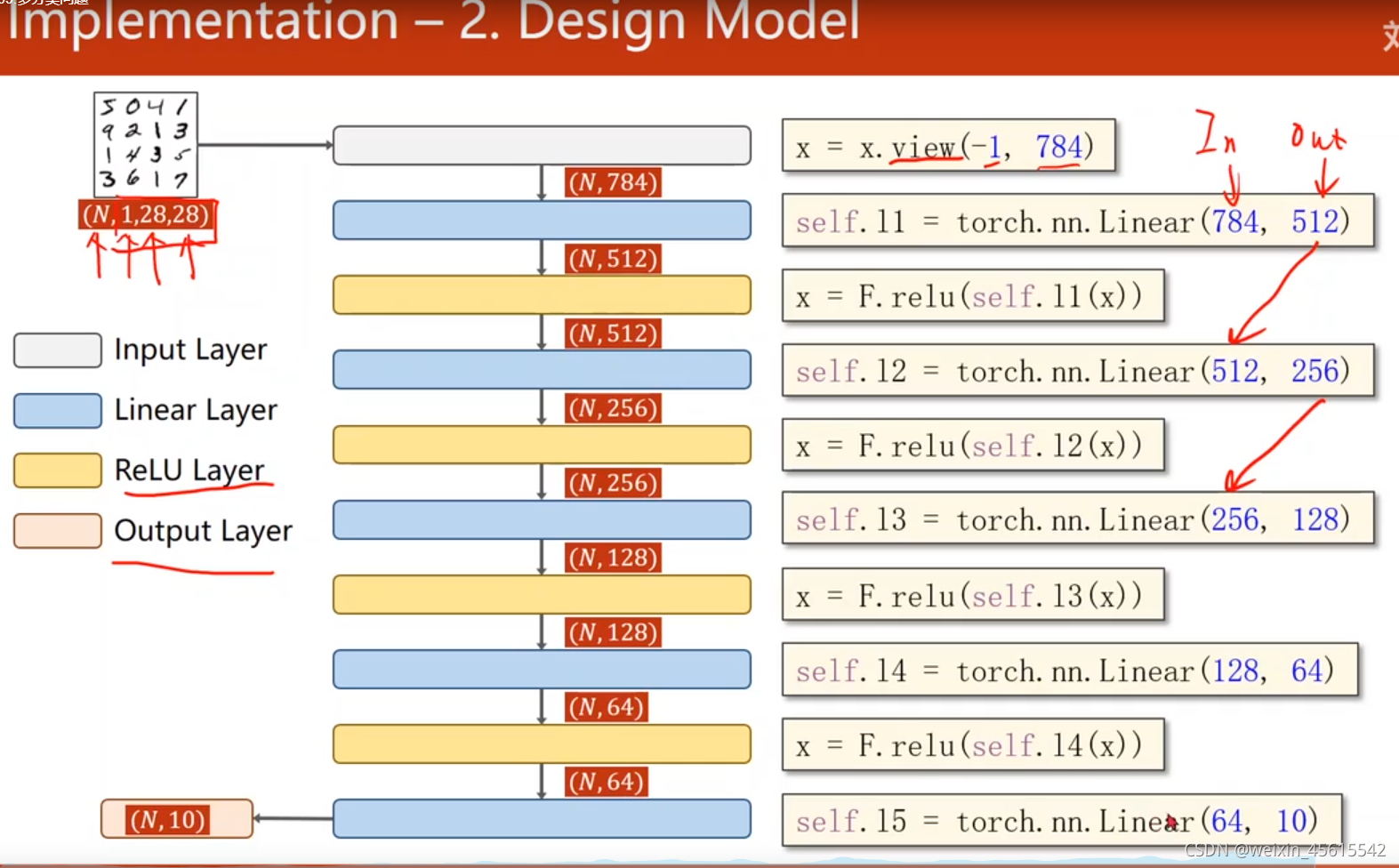The height and width of the screenshot is (868, 1399).
Task: Click the blue Linear Layer legend swatch
Action: tap(58, 411)
